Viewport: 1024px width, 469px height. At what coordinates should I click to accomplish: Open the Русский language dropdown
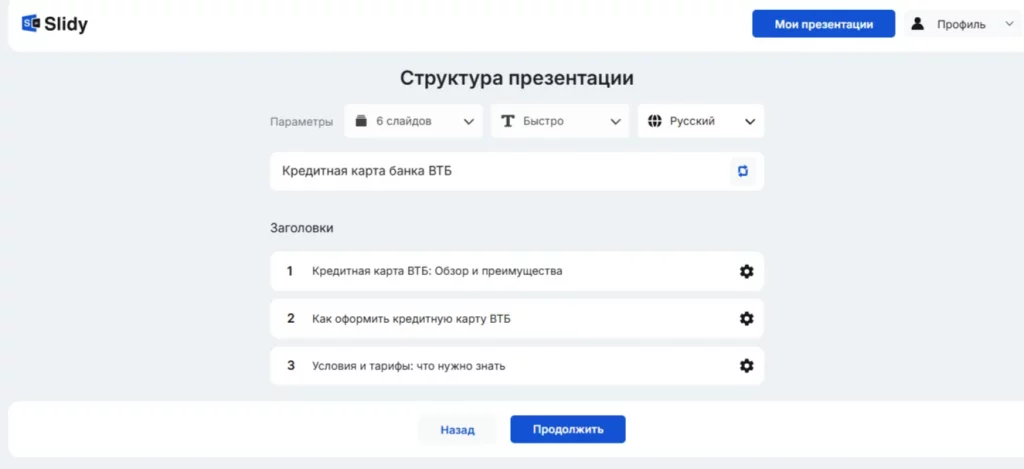(x=701, y=121)
